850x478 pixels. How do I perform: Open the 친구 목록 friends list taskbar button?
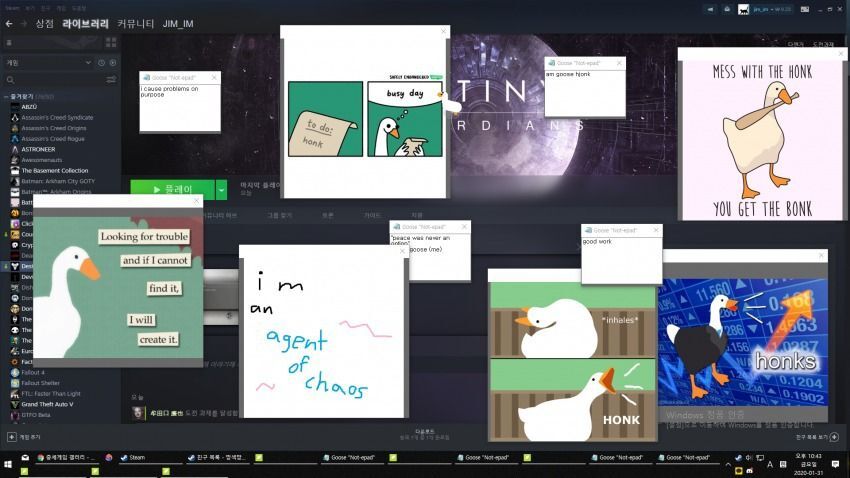(216, 458)
